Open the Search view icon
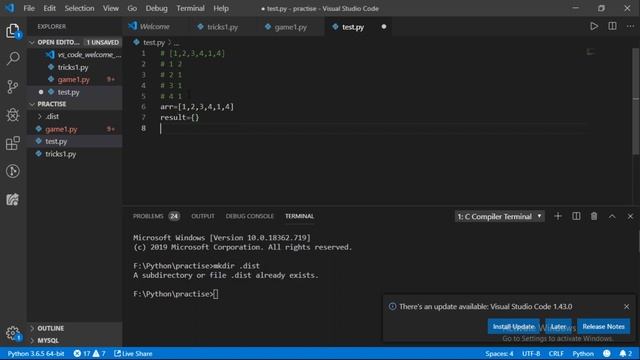The image size is (640, 360). click(13, 58)
